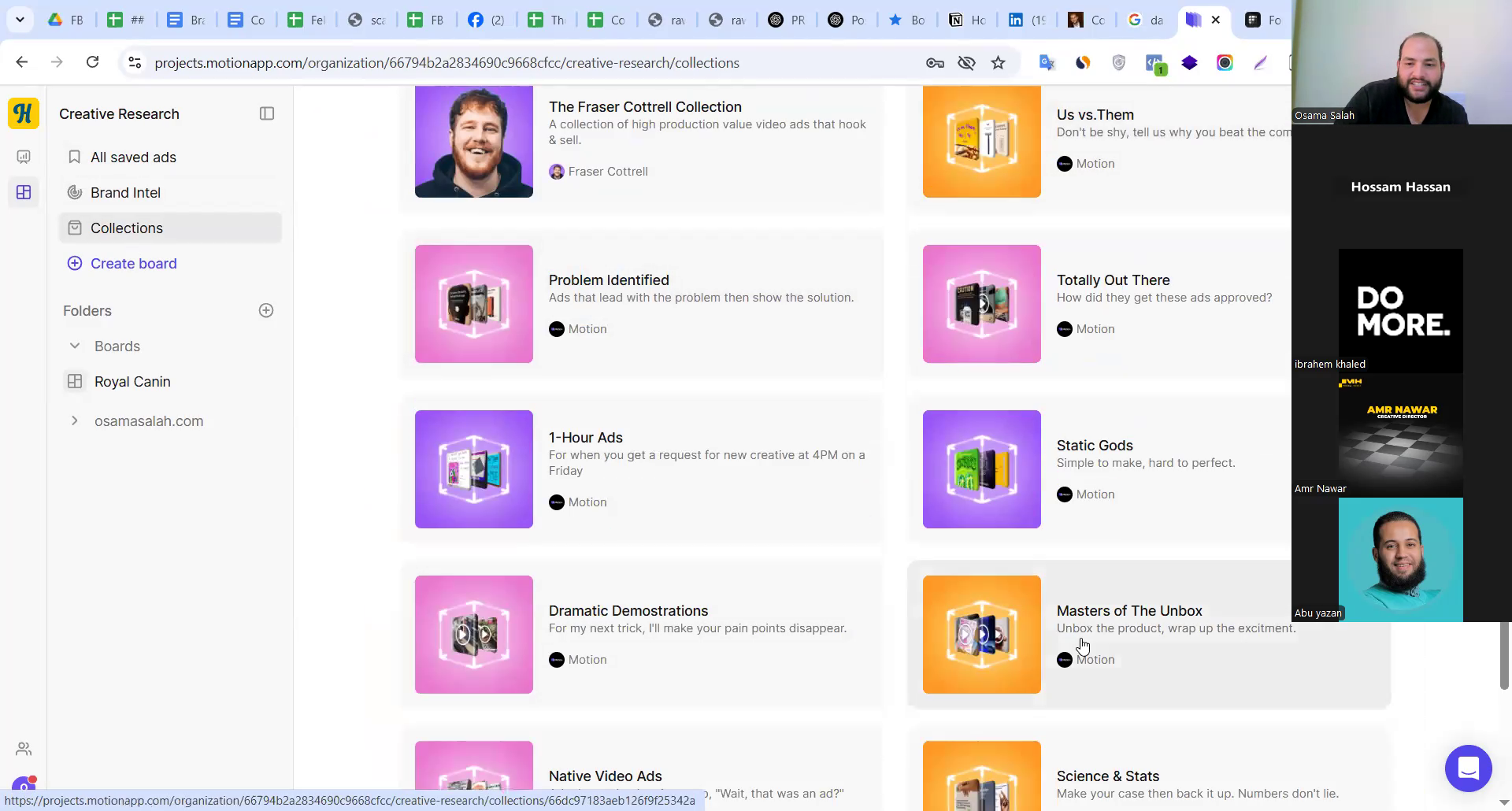Switch to the Google da tab
This screenshot has height=811, width=1512.
coord(1146,20)
